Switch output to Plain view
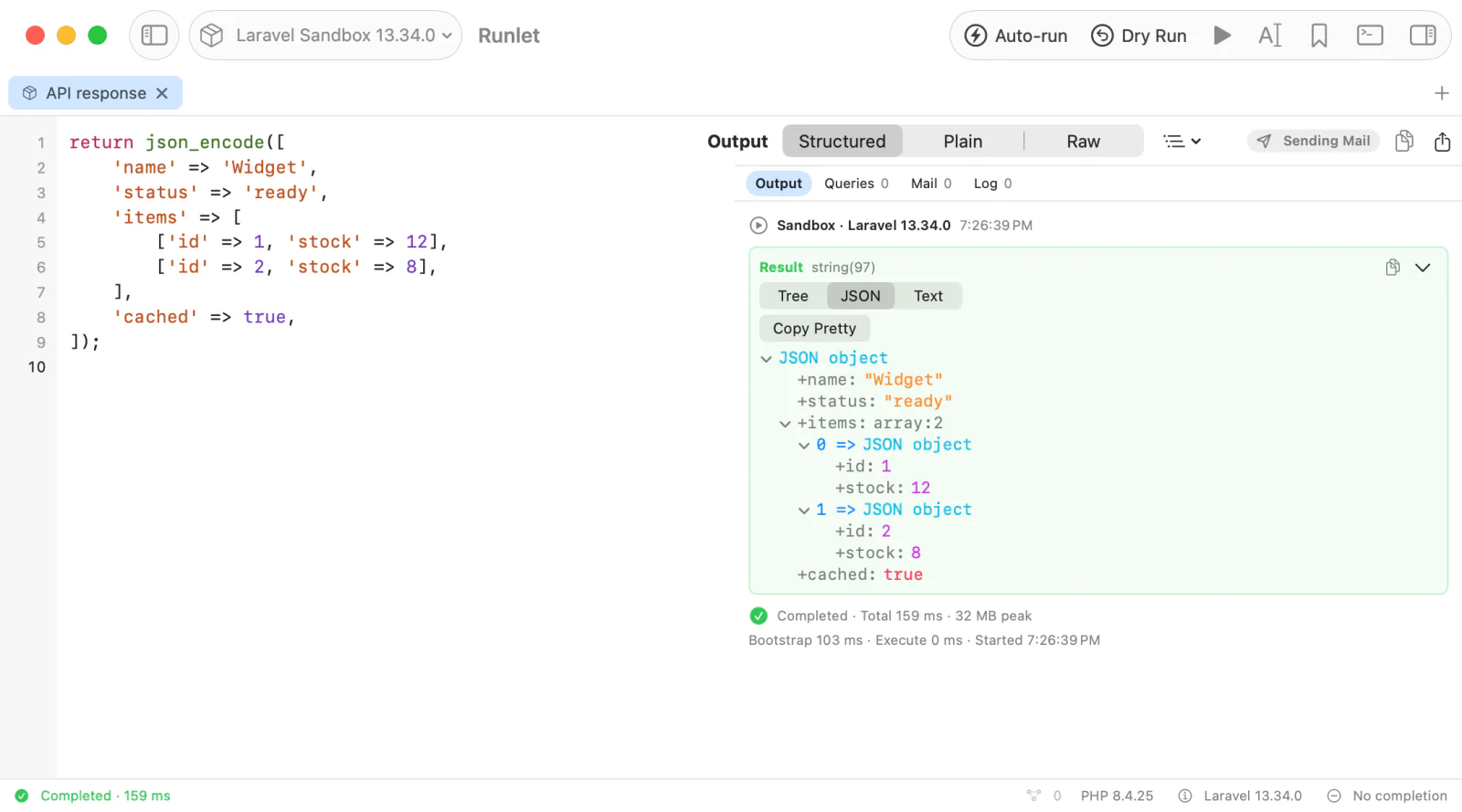The height and width of the screenshot is (812, 1462). click(x=963, y=142)
